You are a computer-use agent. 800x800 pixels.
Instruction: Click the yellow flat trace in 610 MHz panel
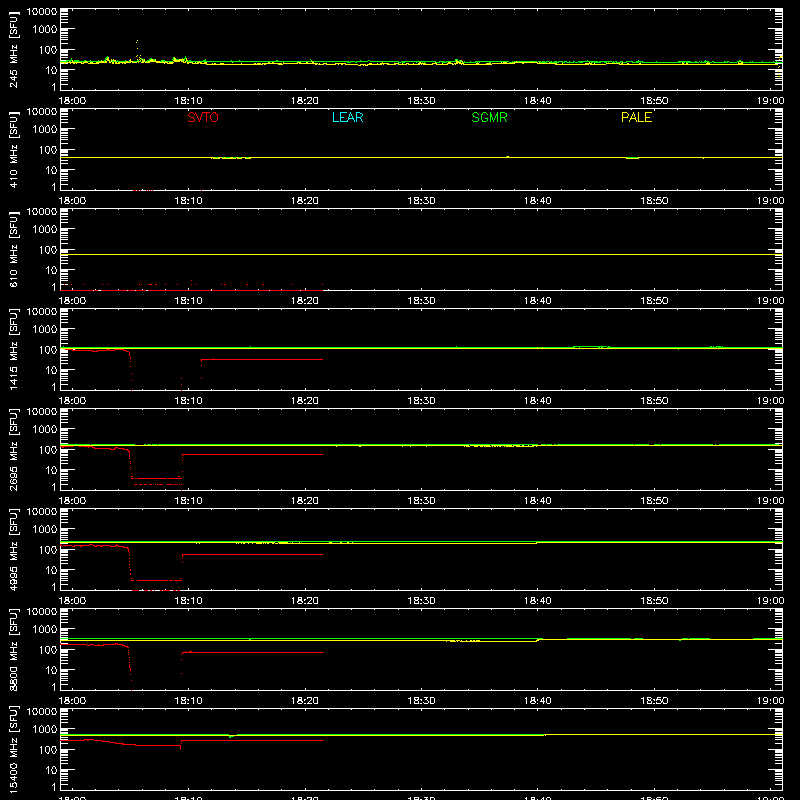(x=421, y=254)
